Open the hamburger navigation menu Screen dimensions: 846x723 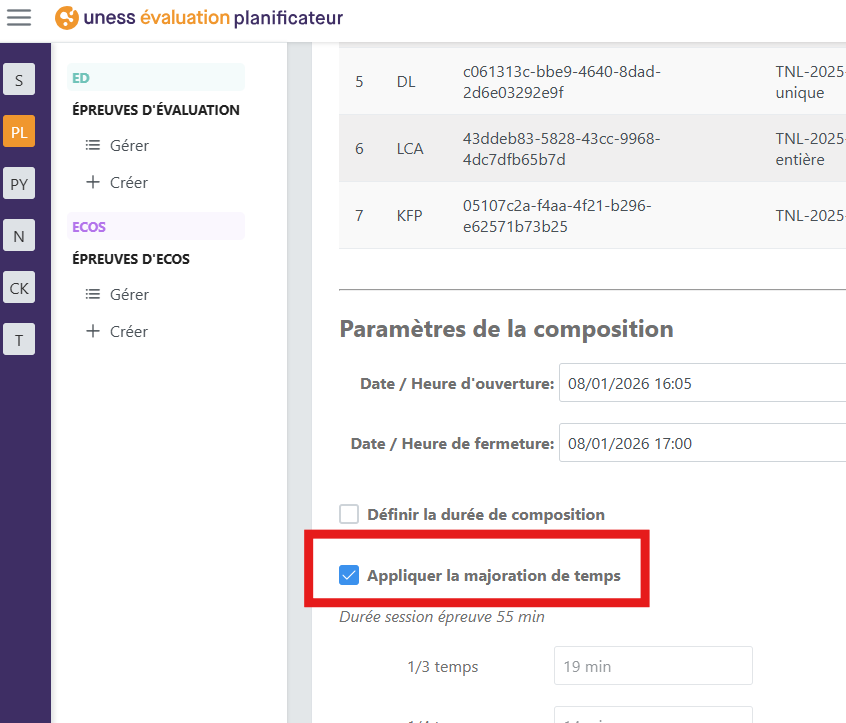tap(19, 18)
